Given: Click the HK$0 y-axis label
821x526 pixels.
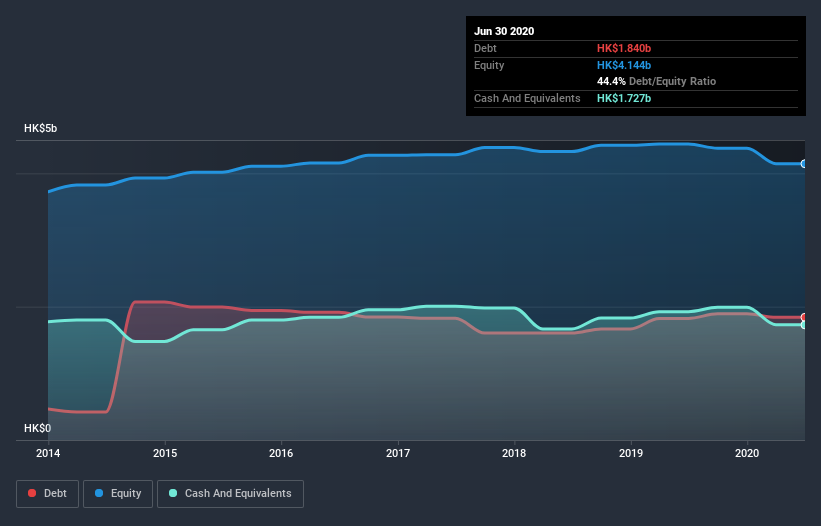Looking at the screenshot, I should coord(38,429).
